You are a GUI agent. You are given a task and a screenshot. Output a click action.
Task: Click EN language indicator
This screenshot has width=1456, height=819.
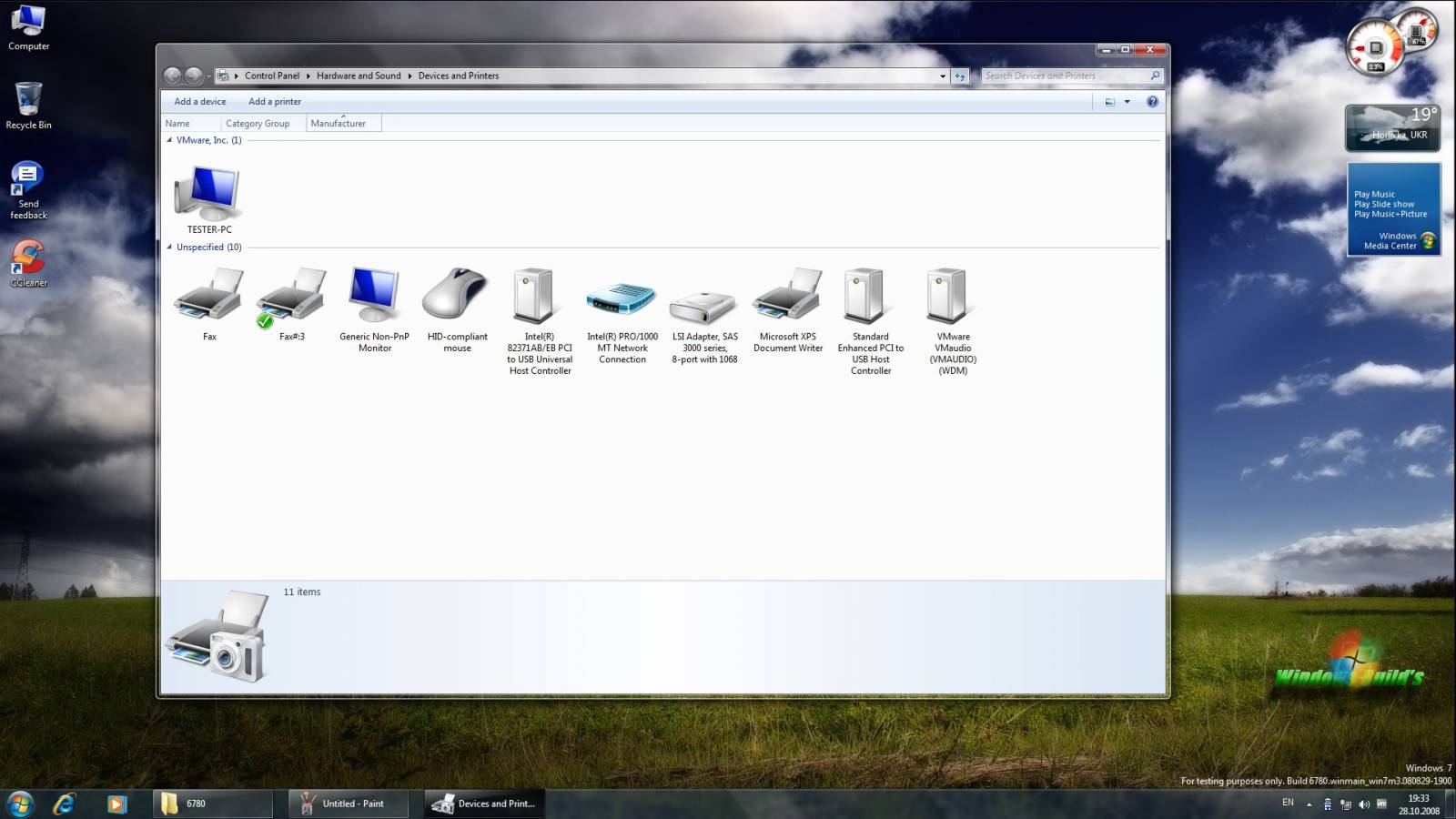(1288, 803)
